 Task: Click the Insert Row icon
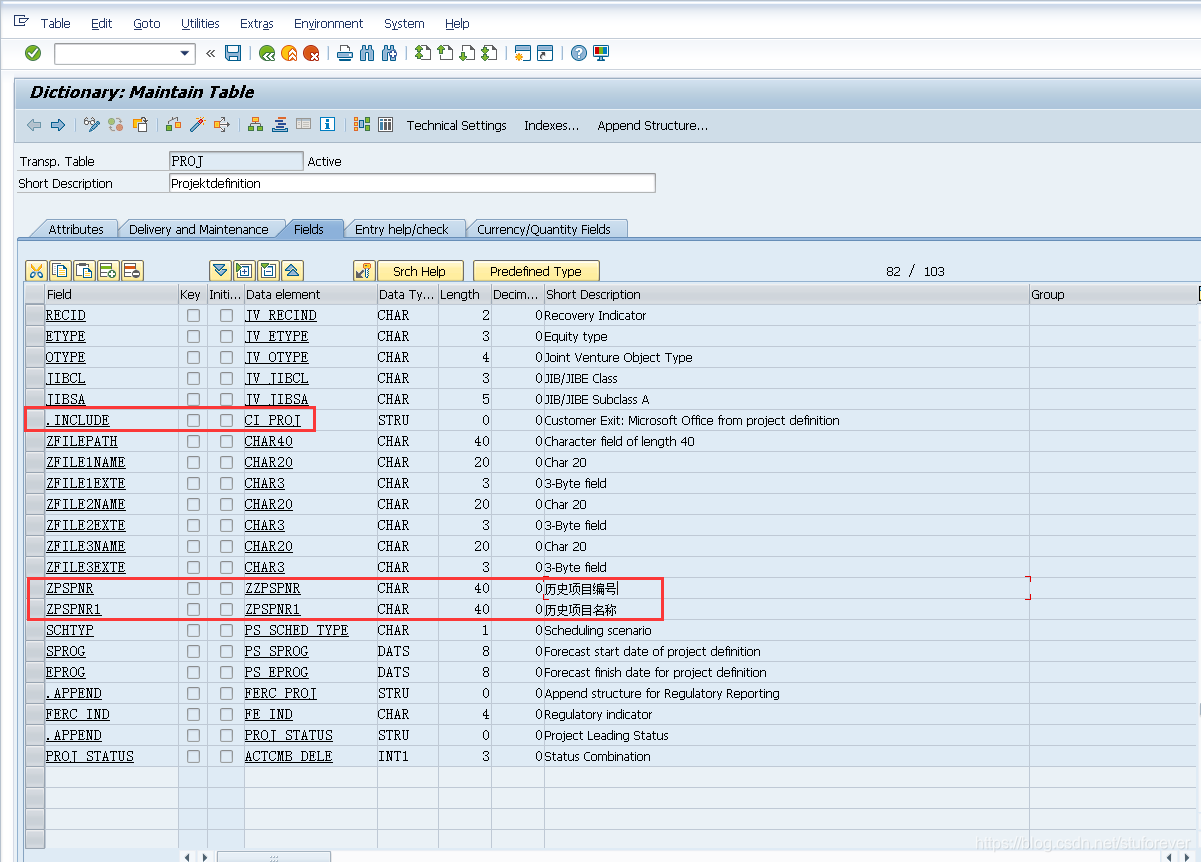pos(108,270)
